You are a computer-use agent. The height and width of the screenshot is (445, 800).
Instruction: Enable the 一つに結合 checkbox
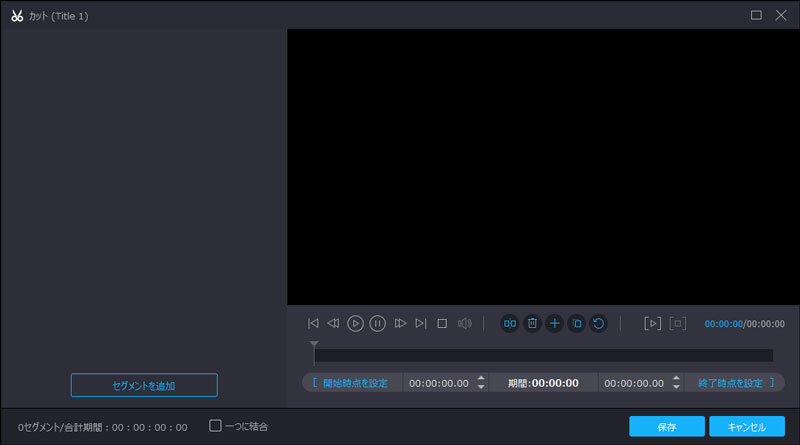215,426
